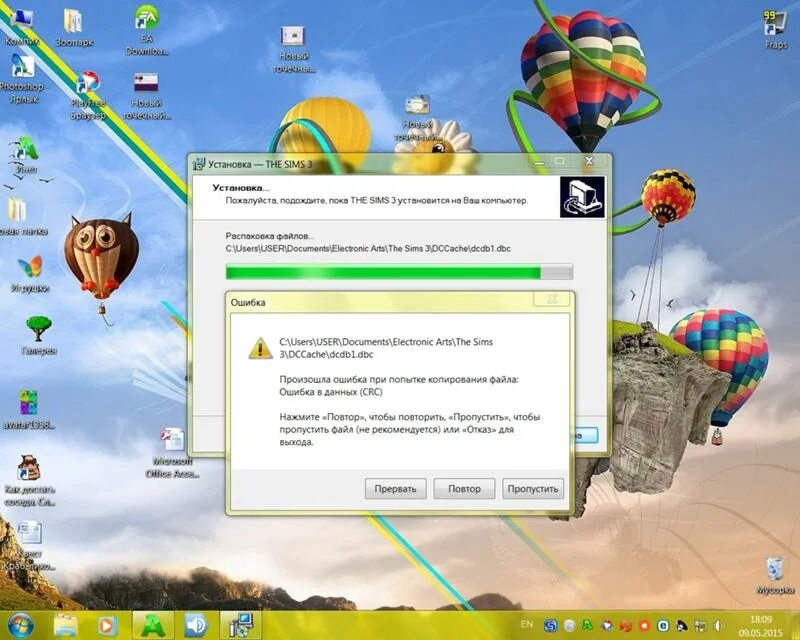The image size is (800, 640).
Task: Click the green A tray icon
Action: pos(587,625)
